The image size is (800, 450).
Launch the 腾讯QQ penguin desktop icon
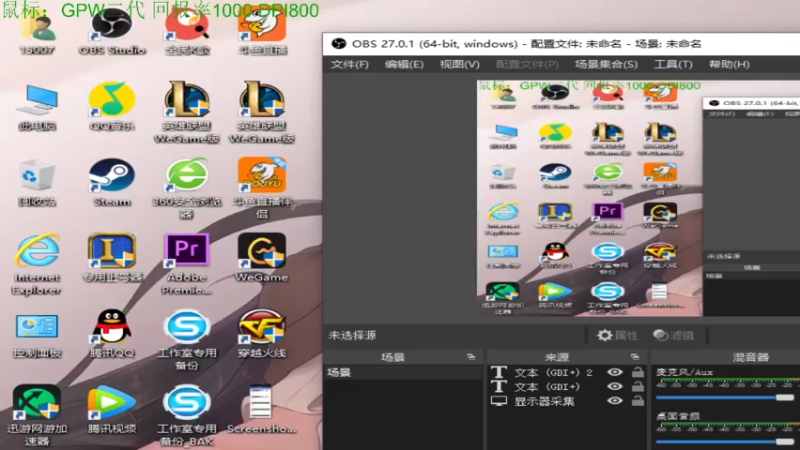coord(112,334)
